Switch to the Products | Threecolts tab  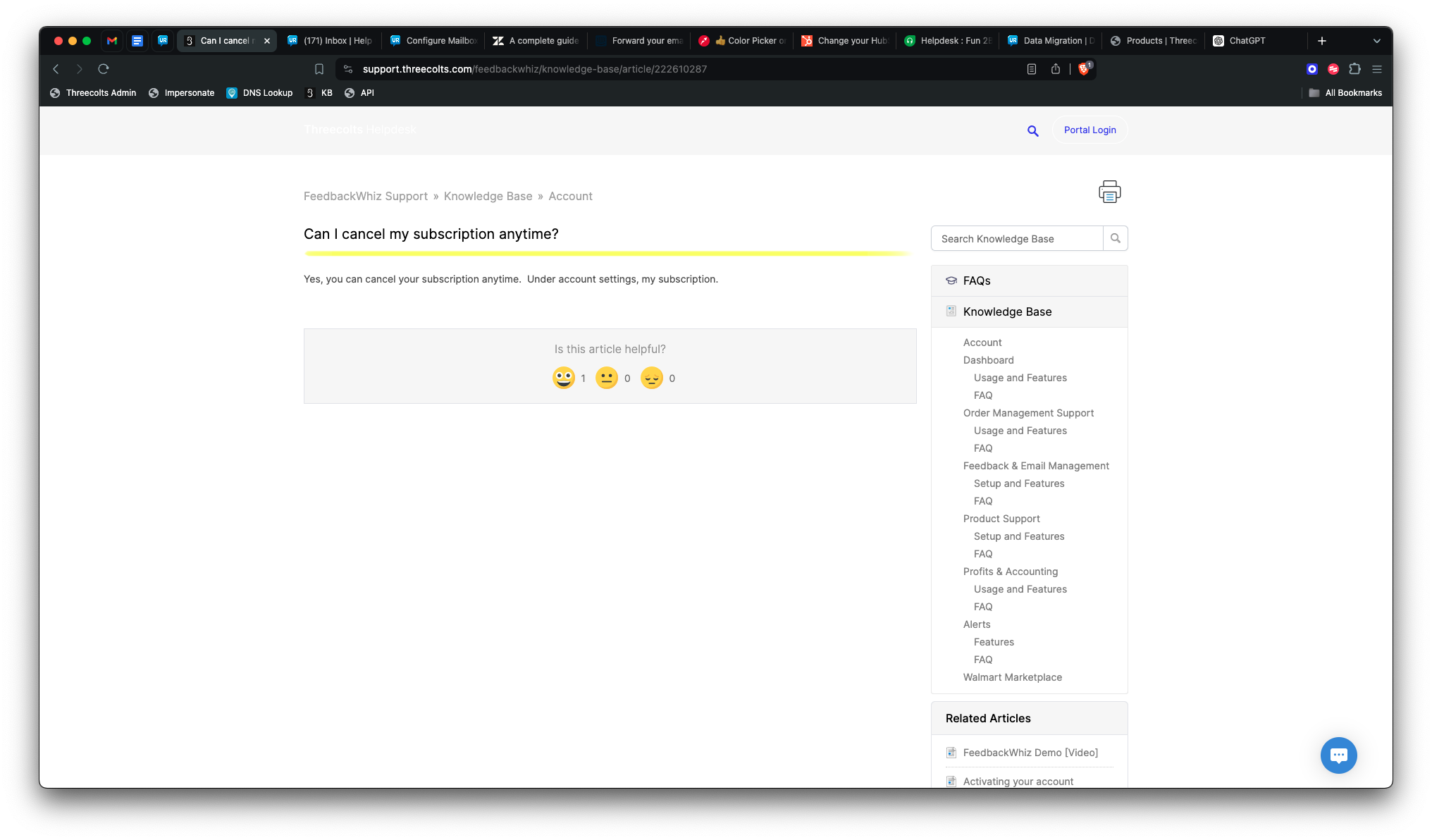(1154, 41)
